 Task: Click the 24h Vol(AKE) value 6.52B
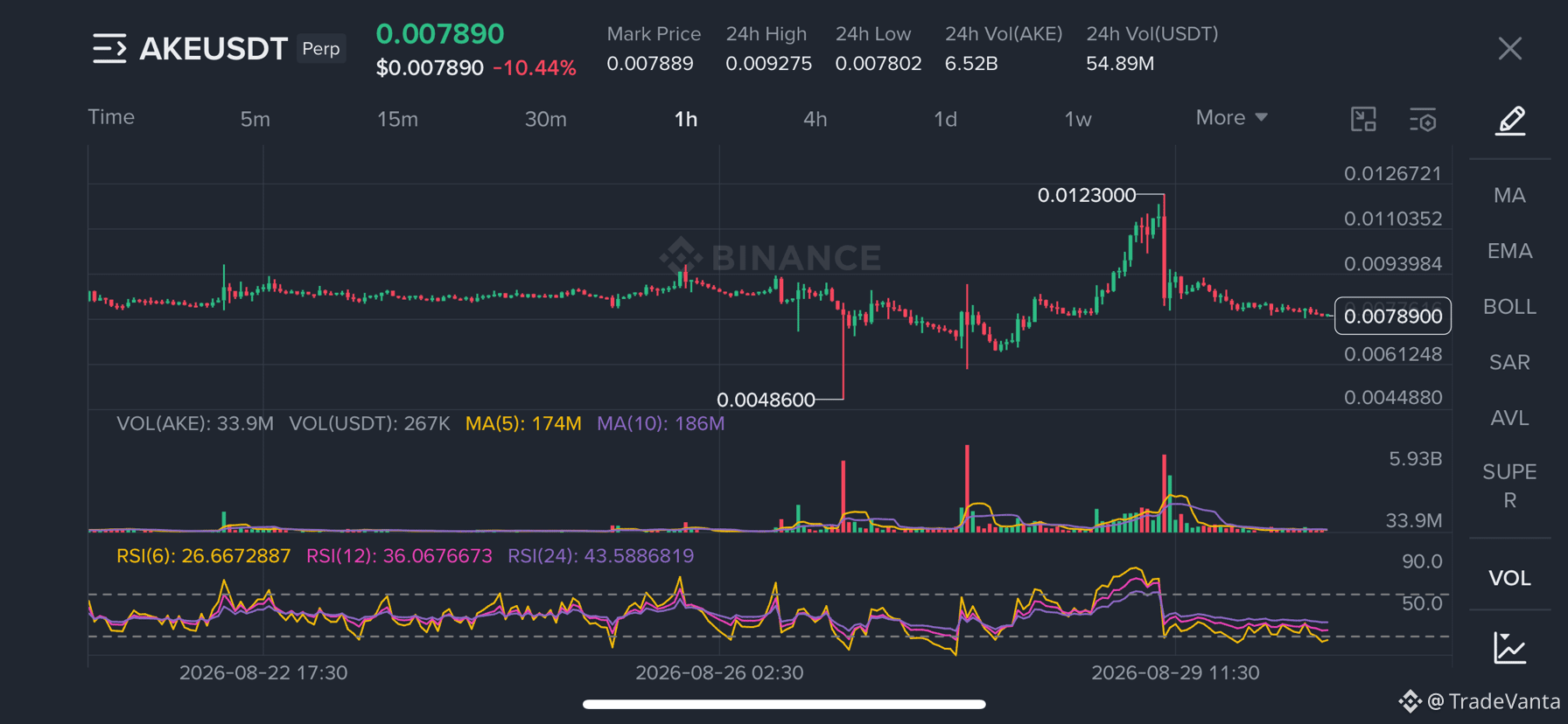point(971,64)
